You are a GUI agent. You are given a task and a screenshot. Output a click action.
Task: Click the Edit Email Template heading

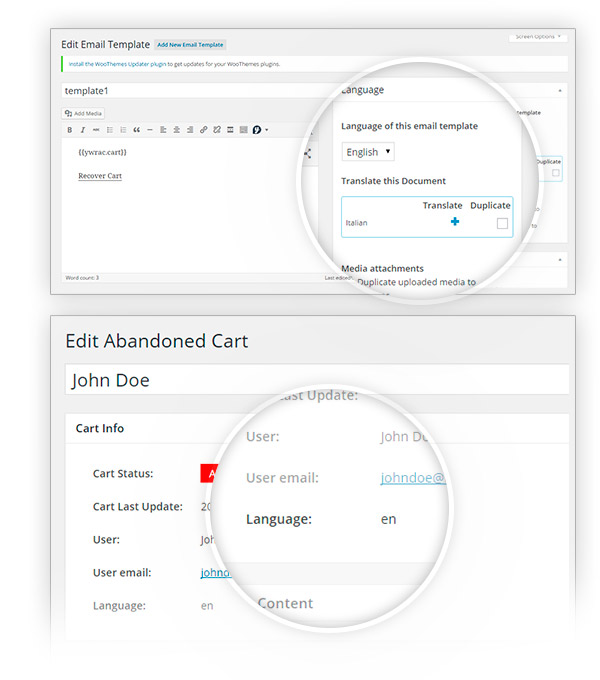(105, 45)
